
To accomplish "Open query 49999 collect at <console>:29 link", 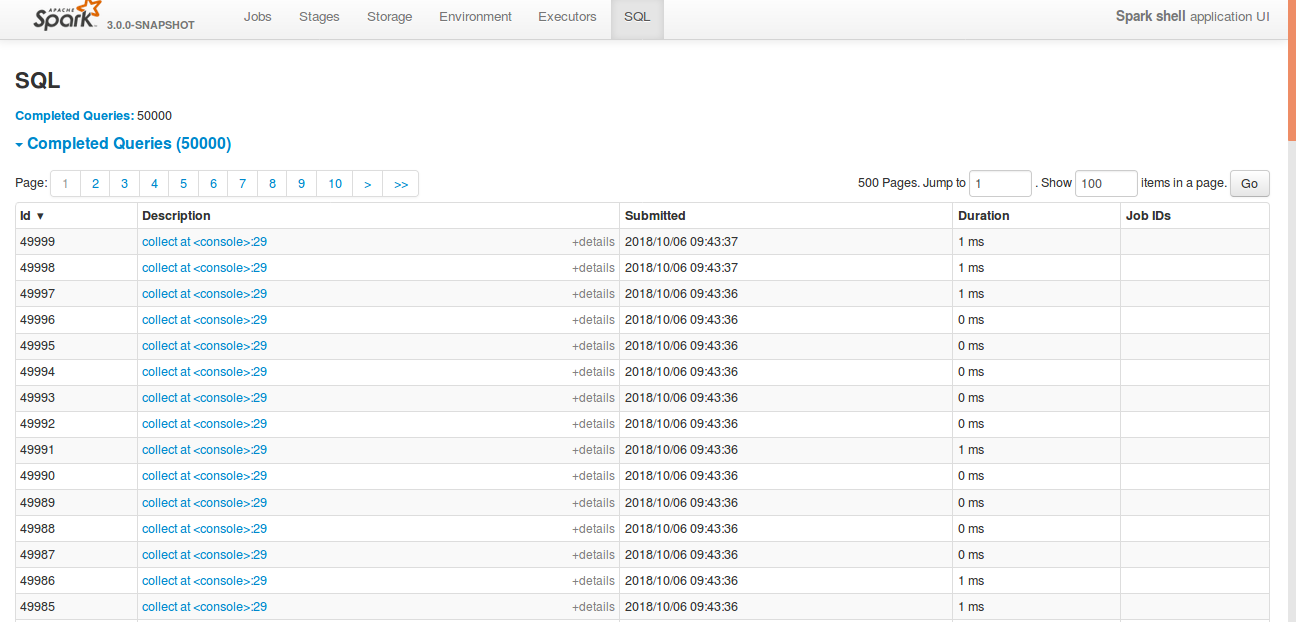I will pyautogui.click(x=204, y=242).
